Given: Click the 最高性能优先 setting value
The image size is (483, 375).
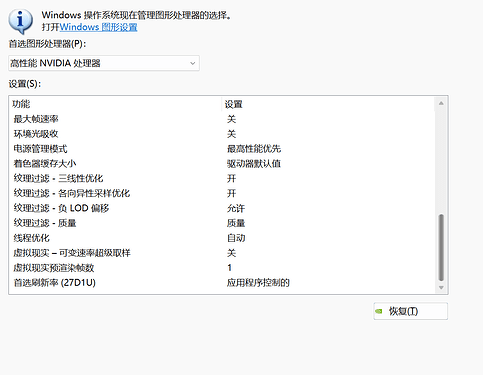Looking at the screenshot, I should tap(254, 149).
